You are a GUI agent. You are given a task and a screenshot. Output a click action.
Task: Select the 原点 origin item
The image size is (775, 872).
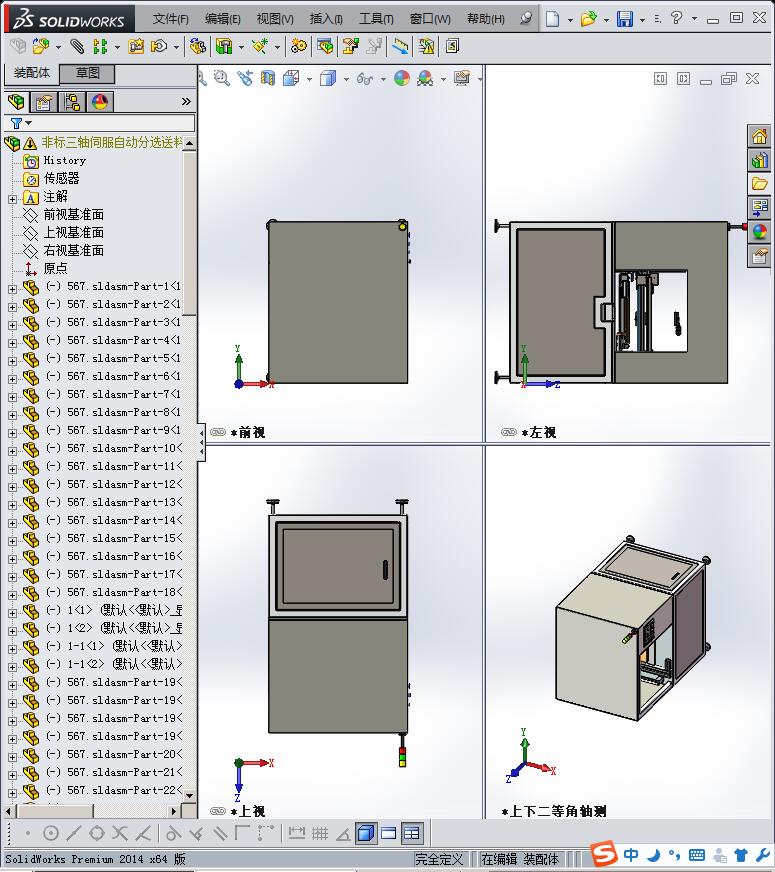click(55, 269)
